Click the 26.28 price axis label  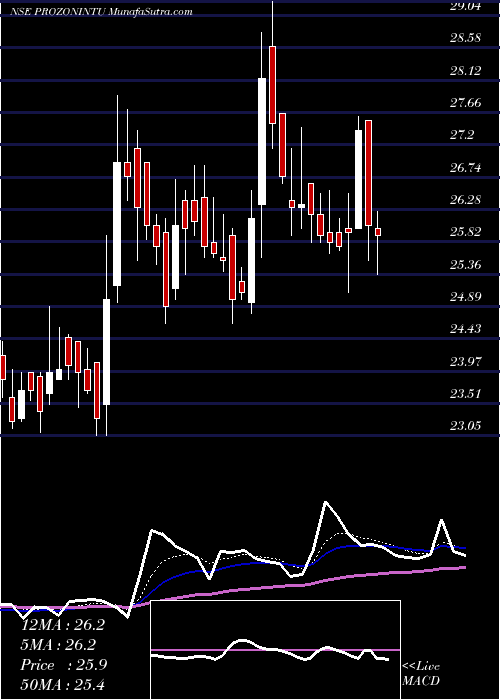pyautogui.click(x=465, y=200)
